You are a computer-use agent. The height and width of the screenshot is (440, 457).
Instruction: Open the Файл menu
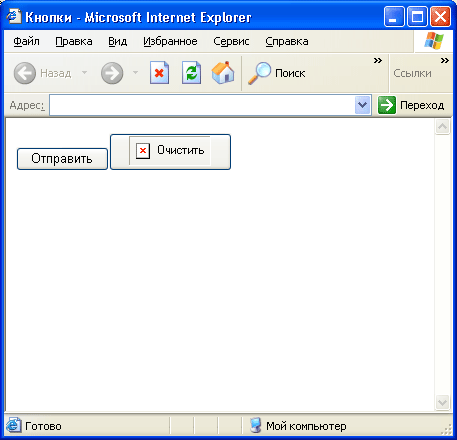[26, 41]
